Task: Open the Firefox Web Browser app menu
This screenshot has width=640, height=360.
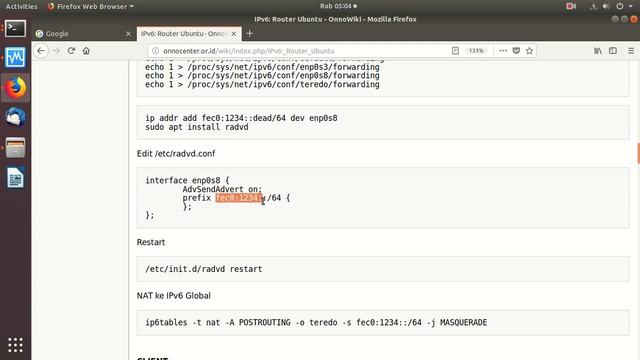Action: tap(91, 6)
